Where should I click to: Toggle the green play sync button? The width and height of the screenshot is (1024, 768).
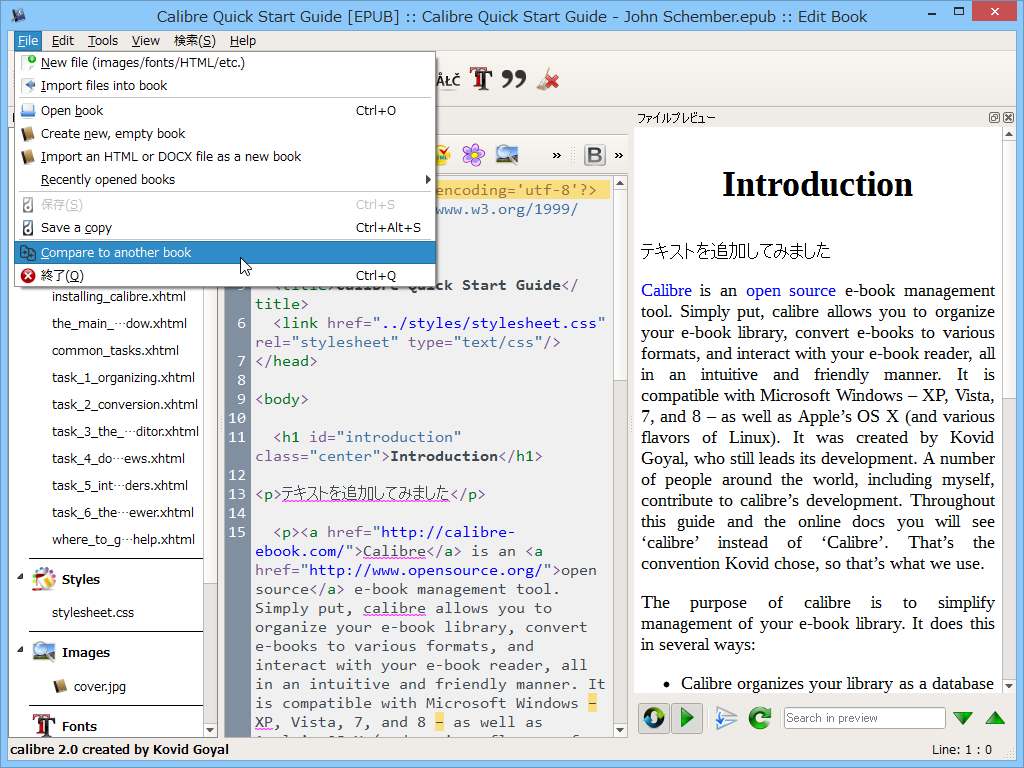click(687, 718)
